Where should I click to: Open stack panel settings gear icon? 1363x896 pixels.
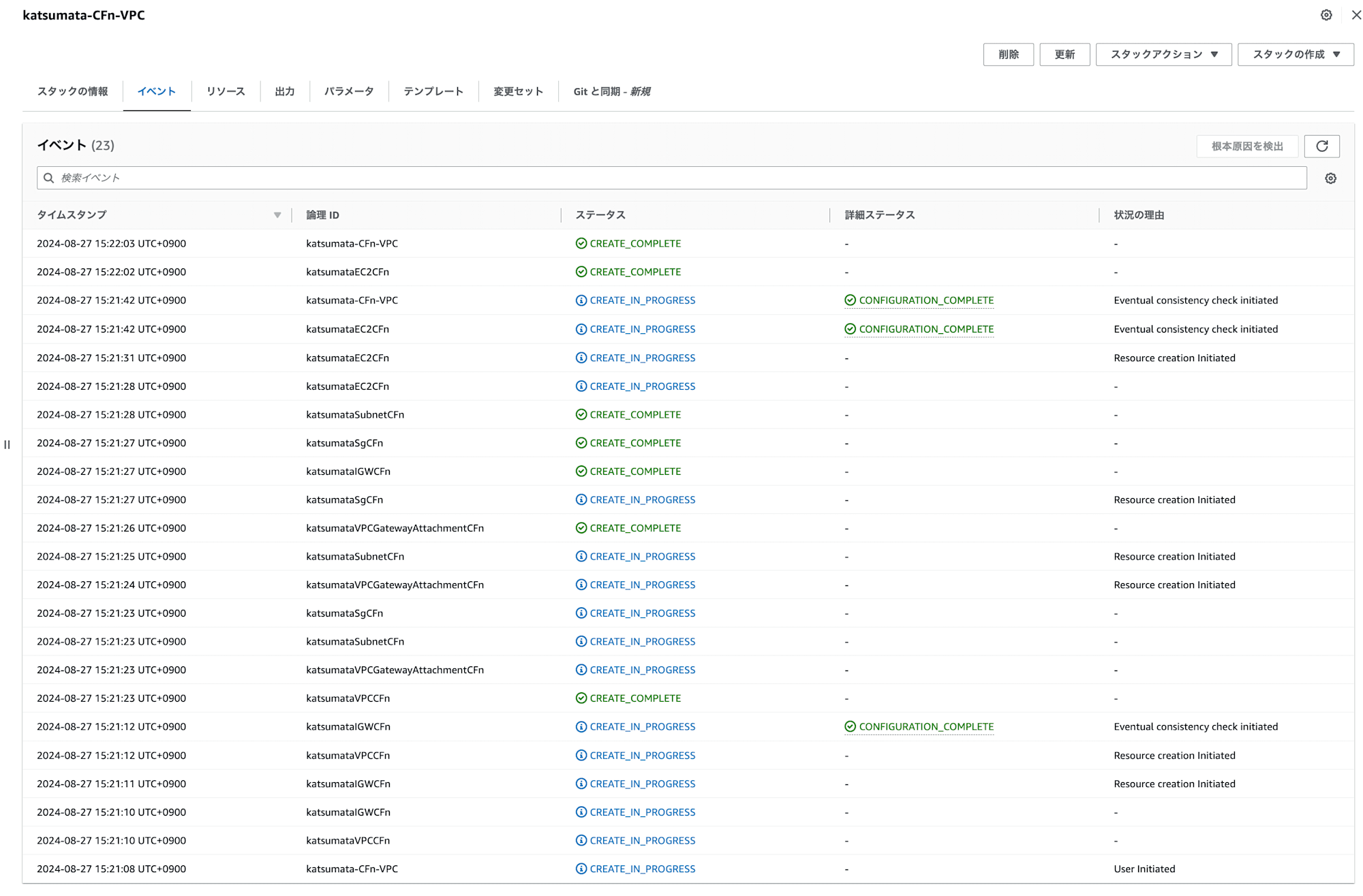[1326, 15]
